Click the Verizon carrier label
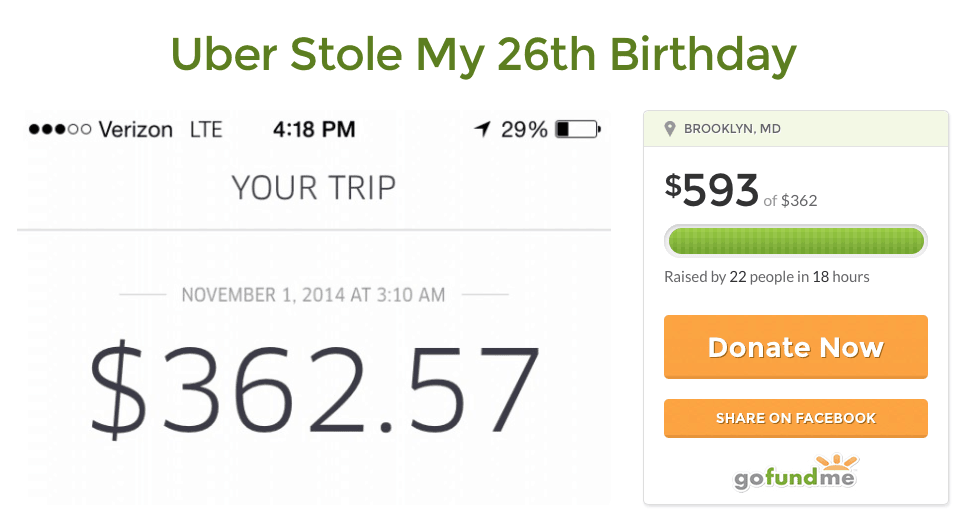 coord(136,129)
